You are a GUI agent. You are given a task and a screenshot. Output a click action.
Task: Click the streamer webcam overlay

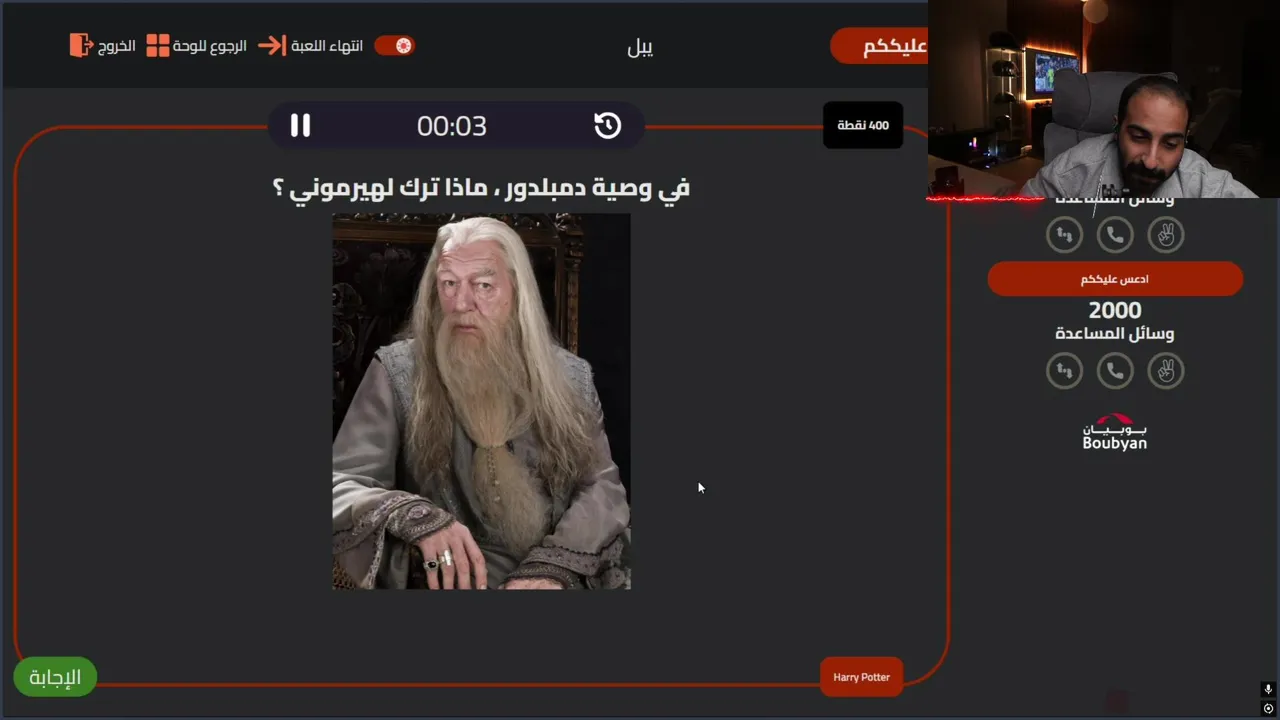point(1104,99)
